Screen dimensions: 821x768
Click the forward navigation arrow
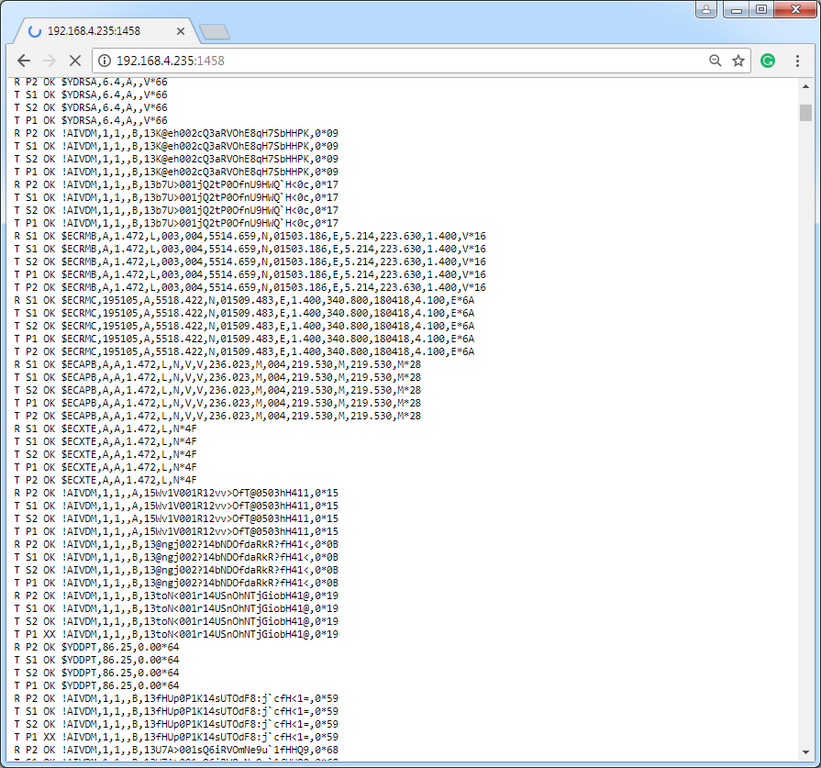tap(49, 61)
